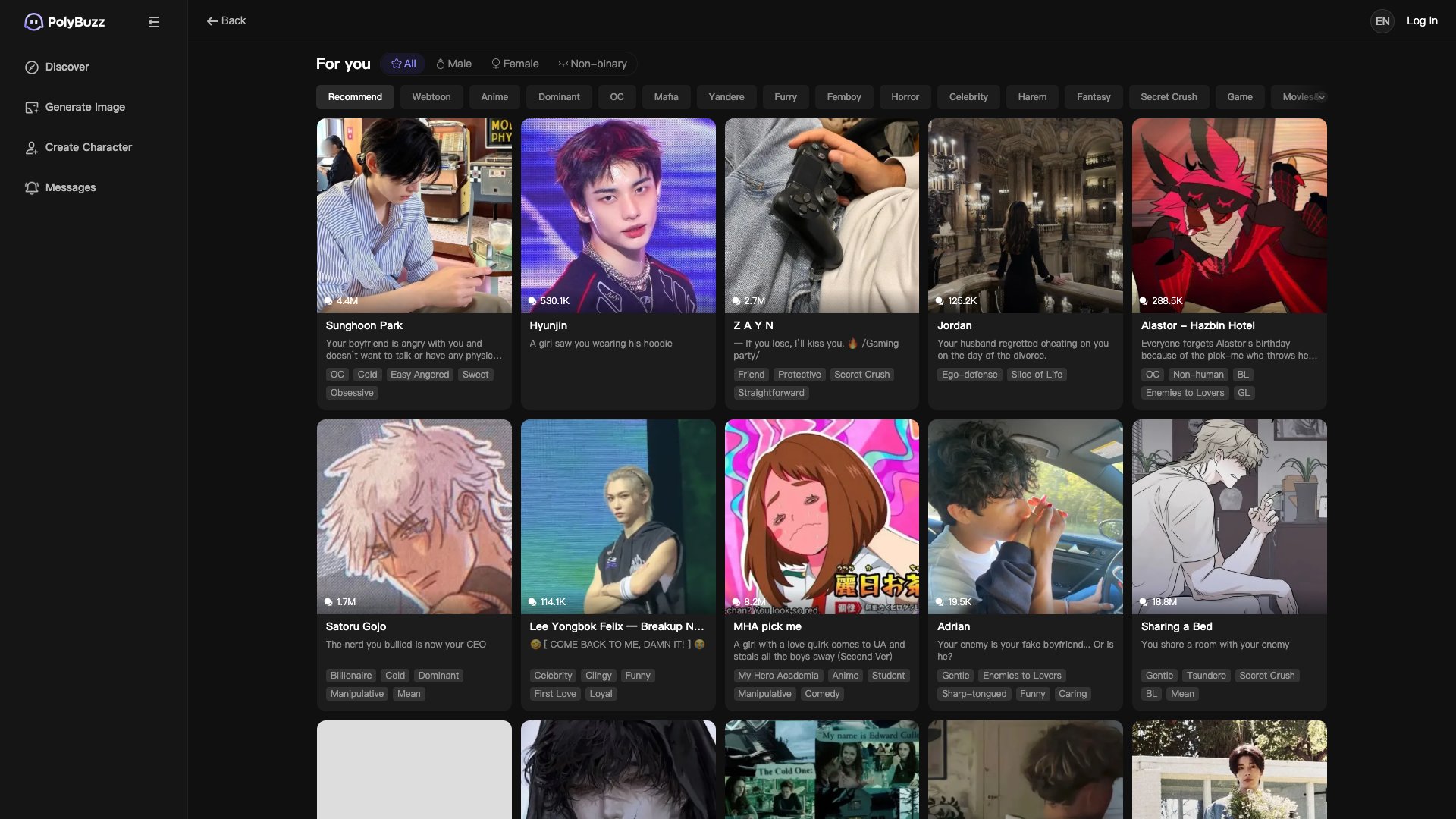Click the Non-human tag on Alastor
The height and width of the screenshot is (819, 1456).
click(x=1198, y=375)
